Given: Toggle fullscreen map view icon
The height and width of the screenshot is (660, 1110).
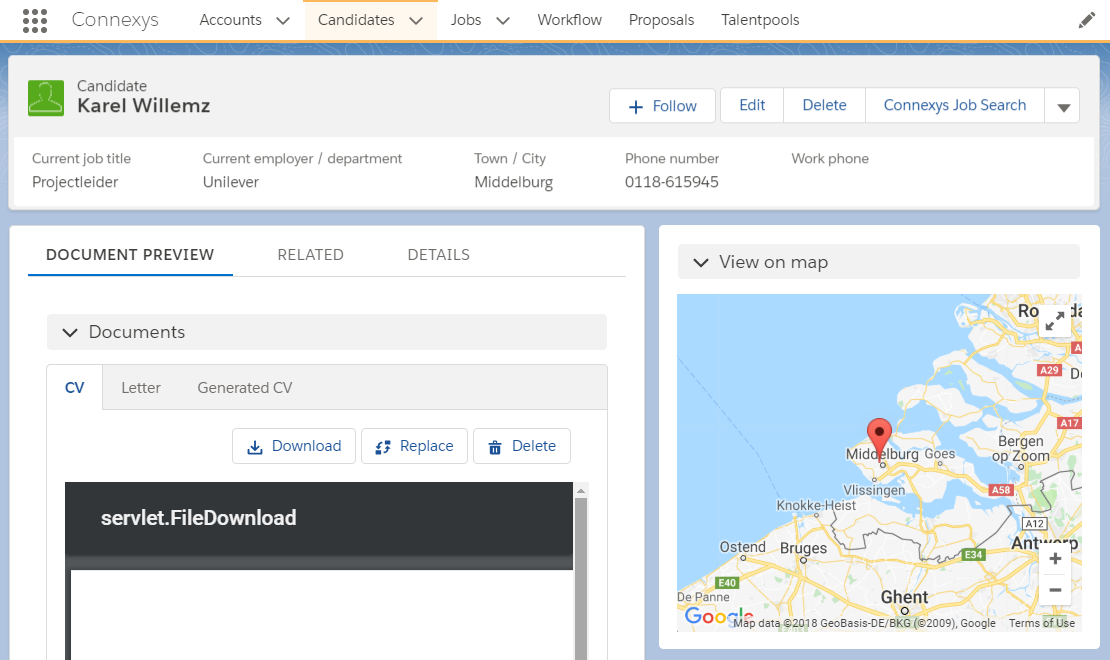Looking at the screenshot, I should [1055, 321].
